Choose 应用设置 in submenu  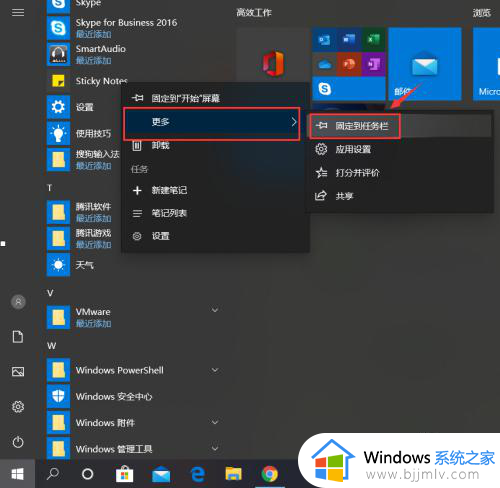point(400,149)
